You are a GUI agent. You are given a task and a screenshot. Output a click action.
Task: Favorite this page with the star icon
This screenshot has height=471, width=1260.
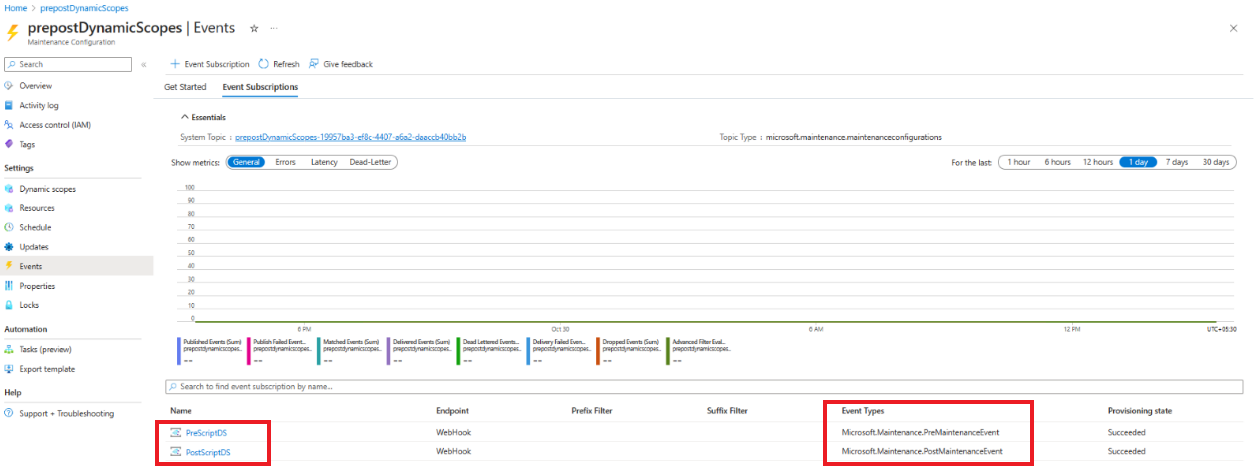(x=254, y=28)
